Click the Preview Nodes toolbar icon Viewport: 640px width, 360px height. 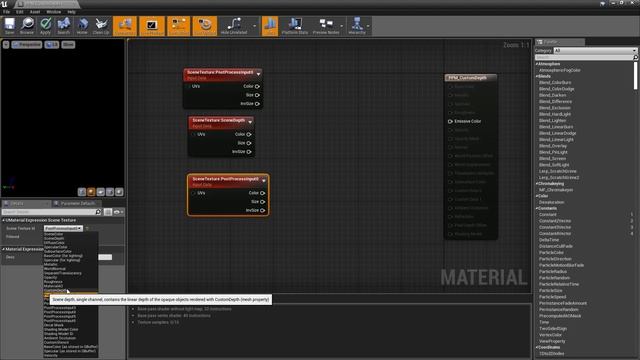tap(326, 26)
